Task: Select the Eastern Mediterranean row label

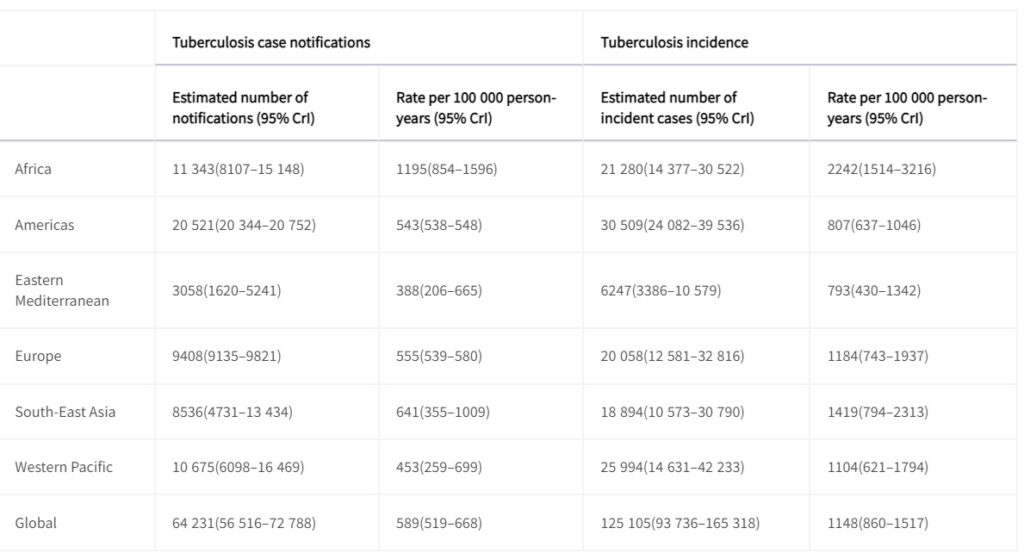Action: coord(62,290)
